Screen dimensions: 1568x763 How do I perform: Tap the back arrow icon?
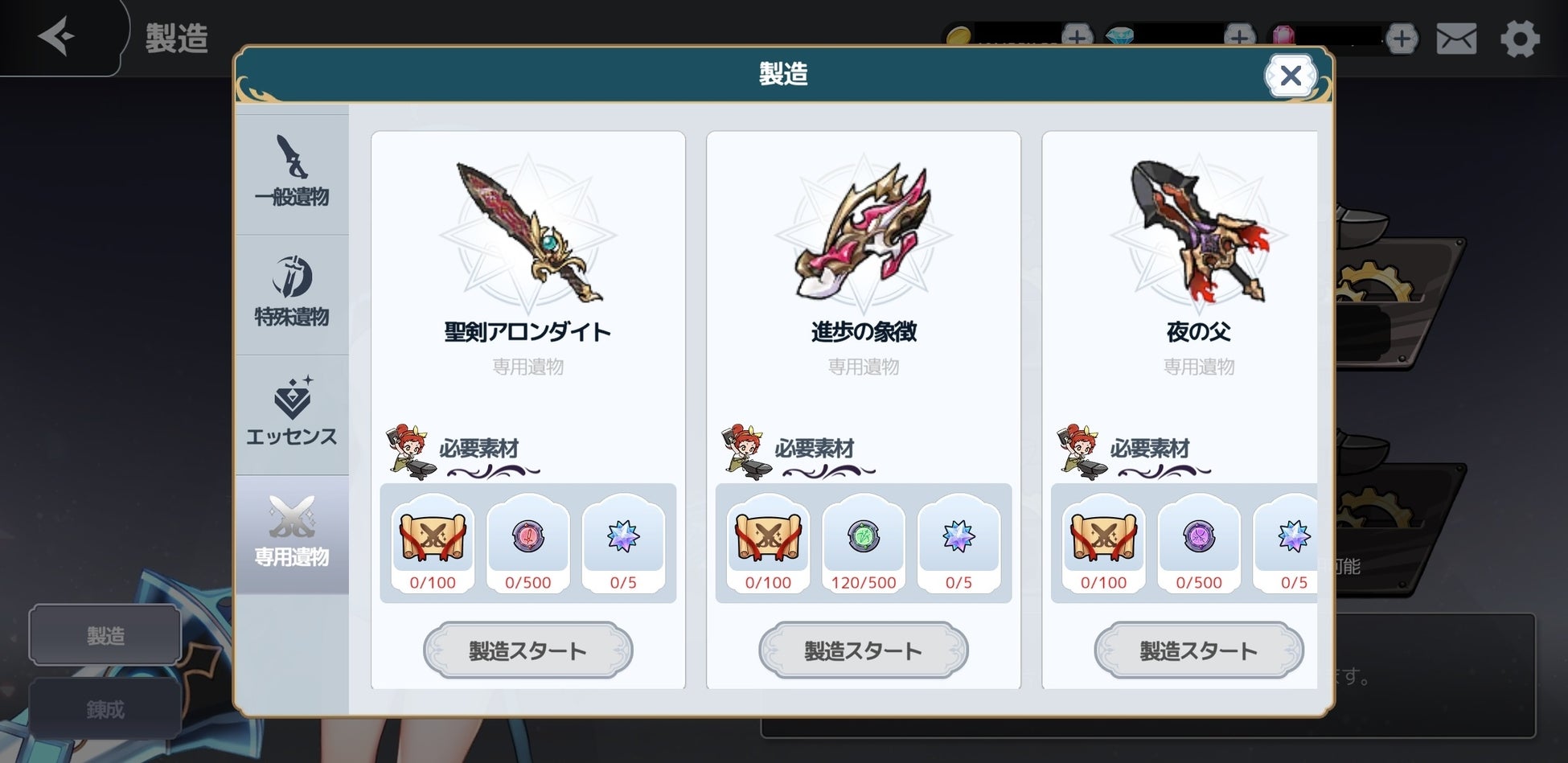56,37
